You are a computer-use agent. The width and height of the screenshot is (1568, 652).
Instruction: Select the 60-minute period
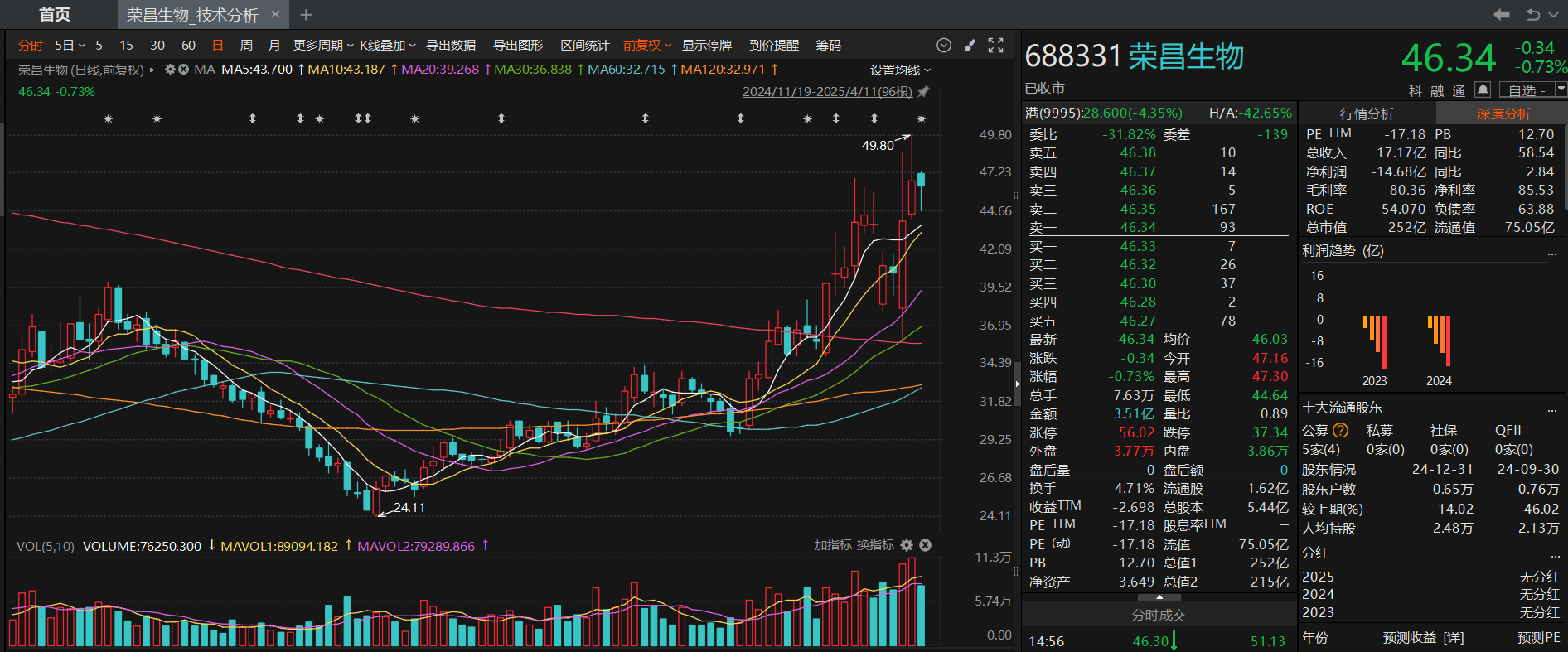pyautogui.click(x=188, y=45)
